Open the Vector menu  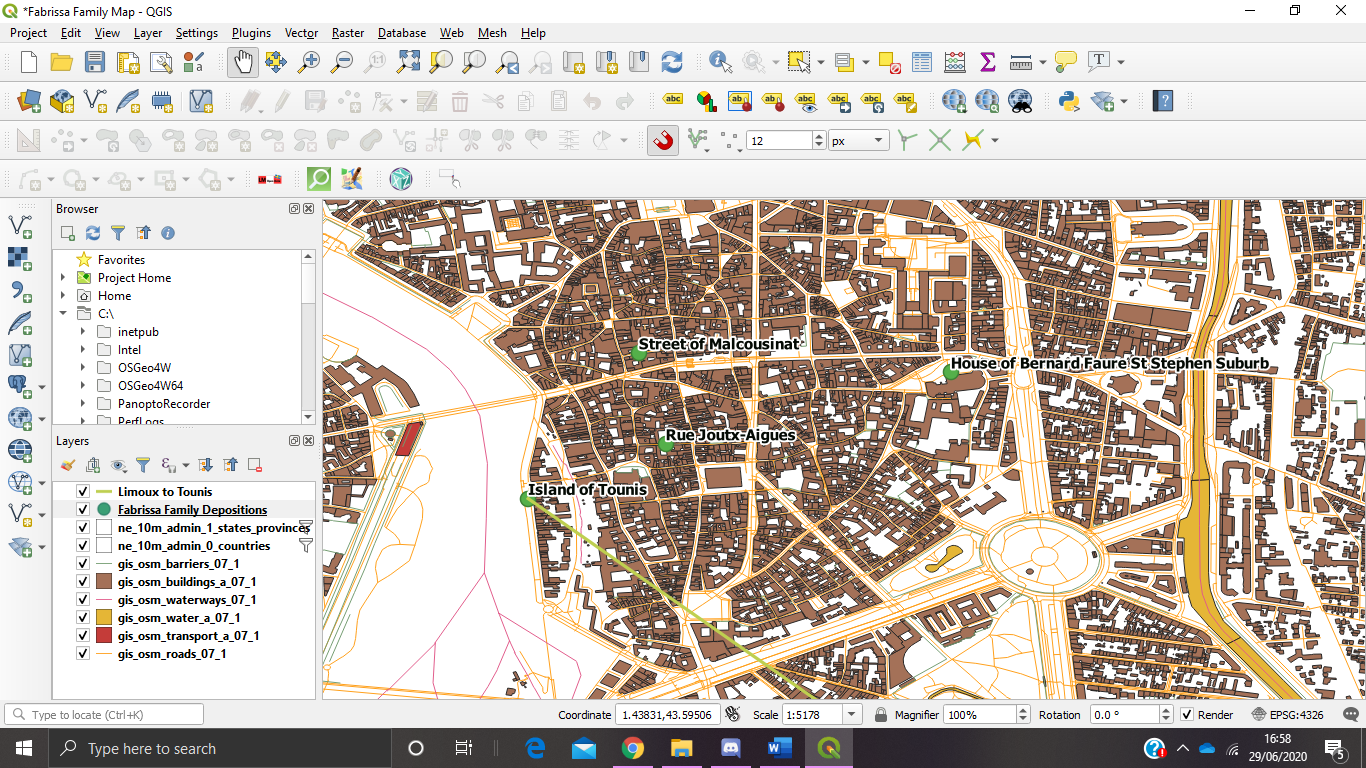tap(301, 33)
